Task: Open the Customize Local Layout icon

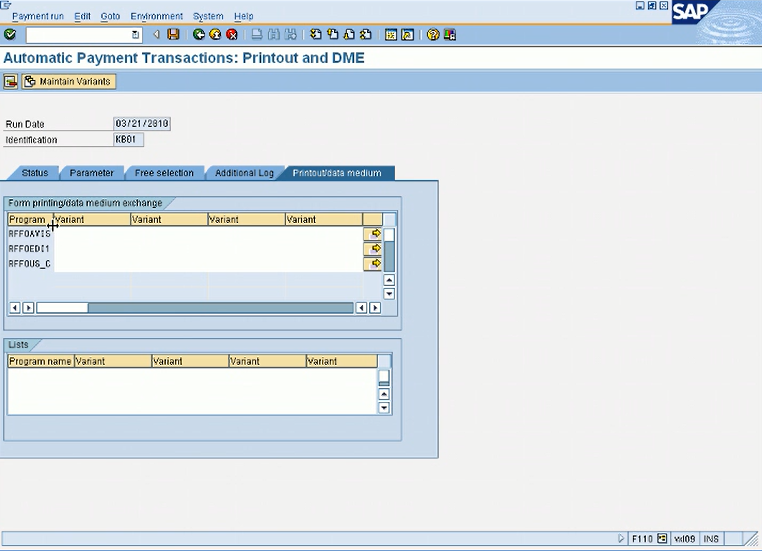Action: [450, 34]
